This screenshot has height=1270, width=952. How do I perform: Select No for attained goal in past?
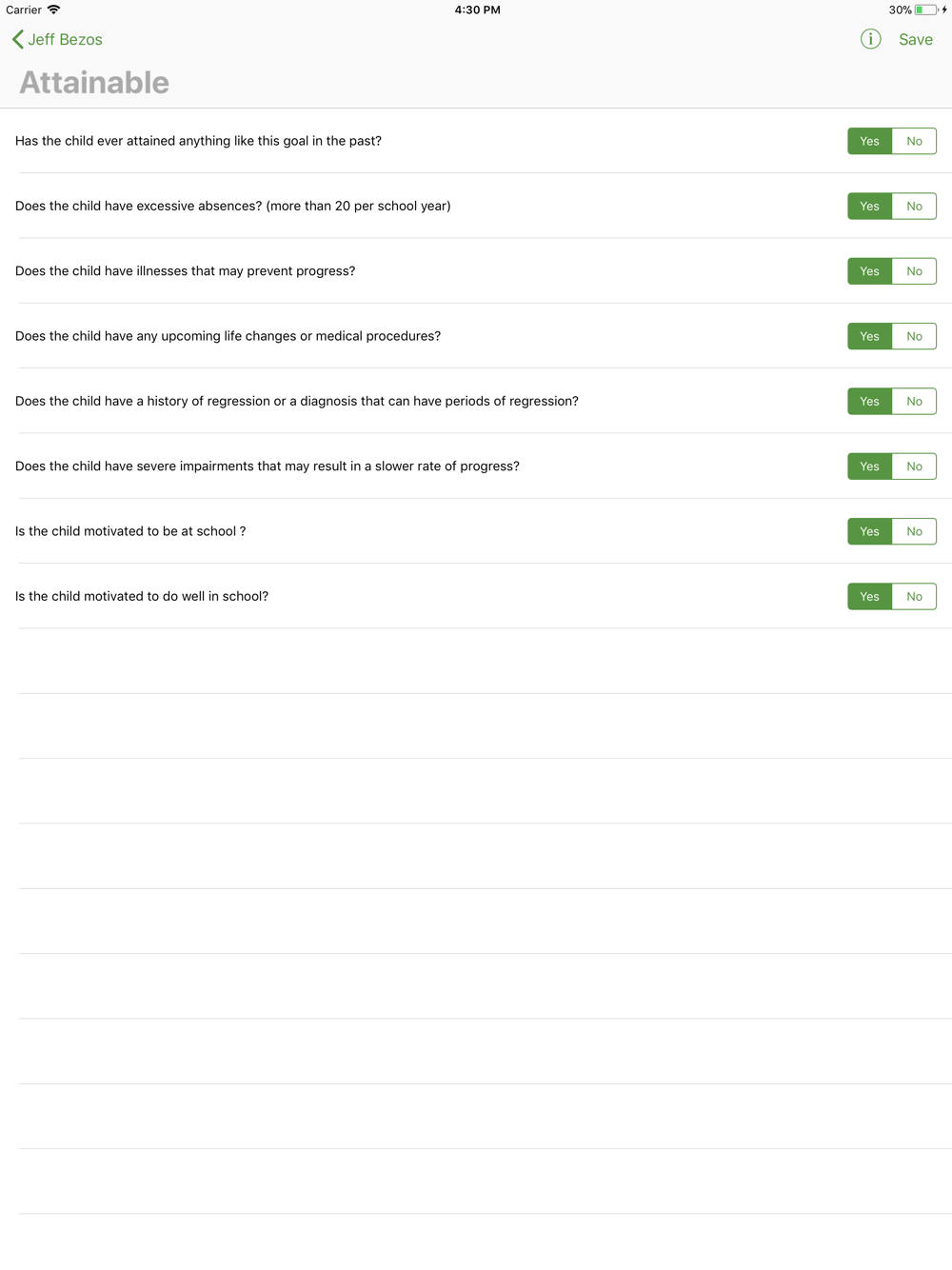[914, 141]
